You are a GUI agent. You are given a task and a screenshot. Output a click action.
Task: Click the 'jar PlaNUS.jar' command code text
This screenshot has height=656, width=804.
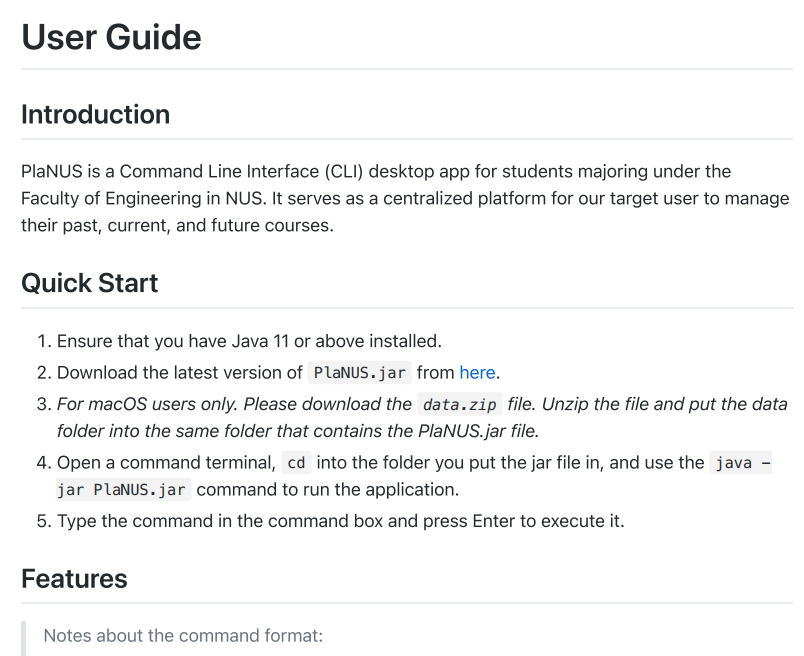(x=122, y=490)
